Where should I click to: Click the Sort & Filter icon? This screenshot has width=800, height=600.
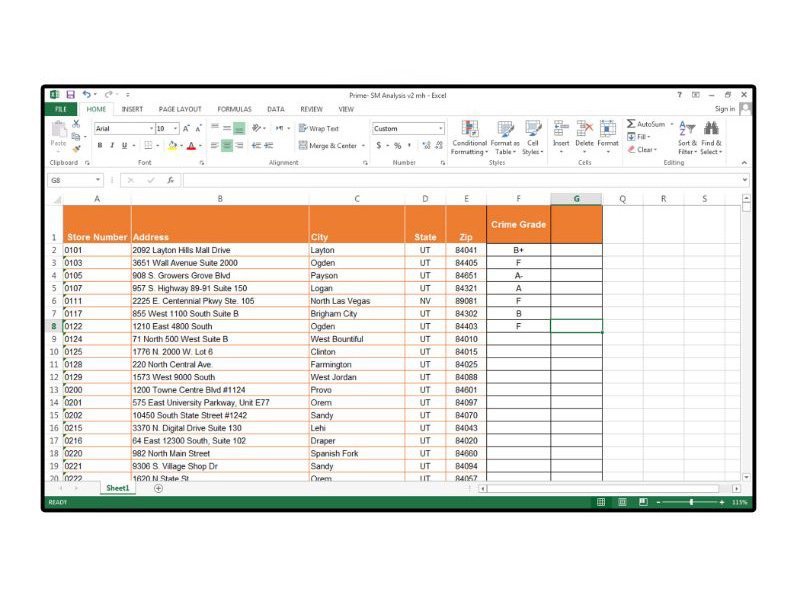687,134
